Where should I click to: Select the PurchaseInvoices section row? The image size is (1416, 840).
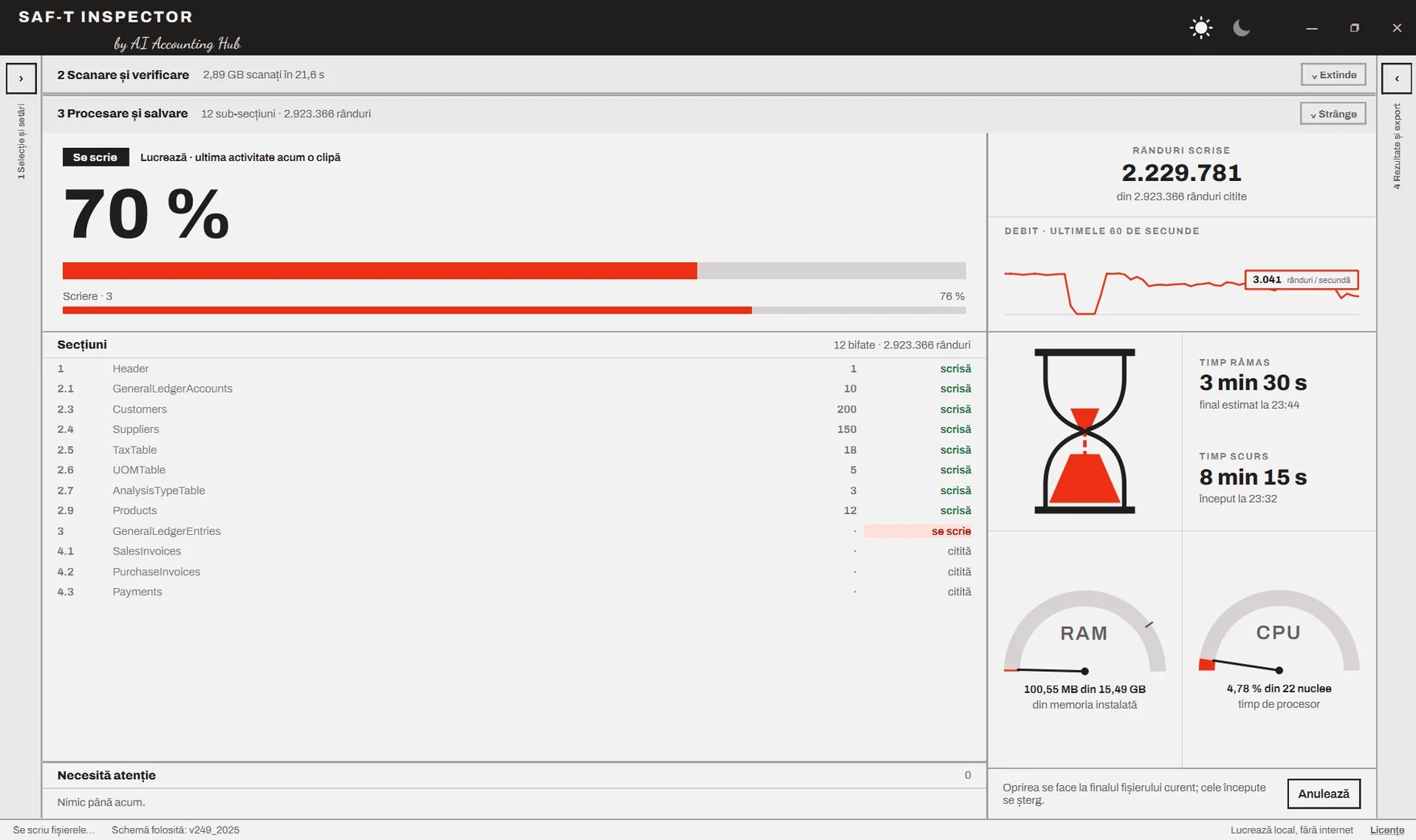514,571
